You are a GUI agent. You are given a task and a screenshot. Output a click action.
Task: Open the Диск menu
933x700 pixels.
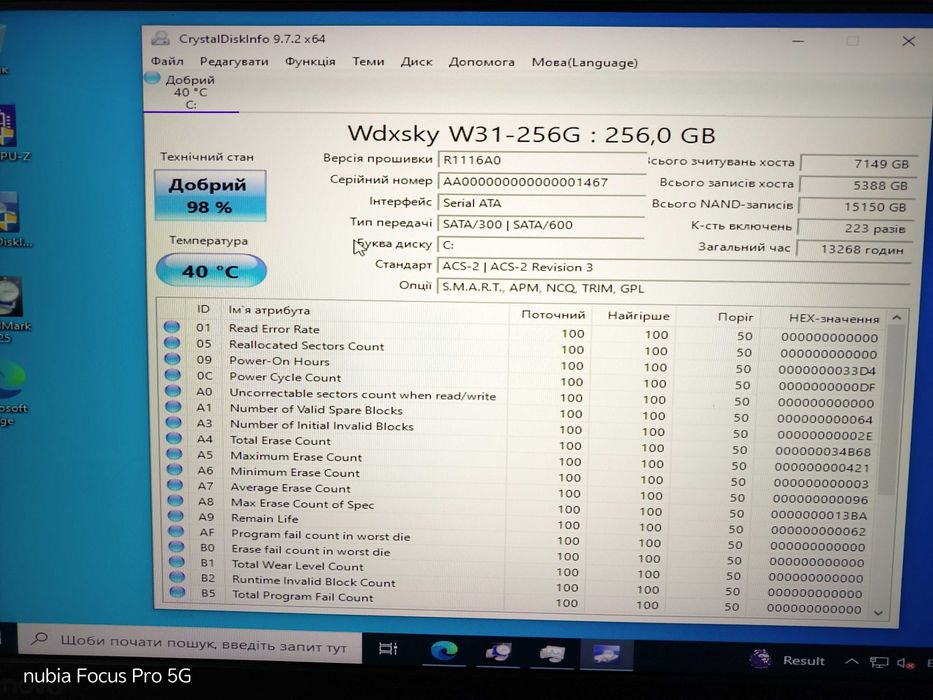(417, 62)
